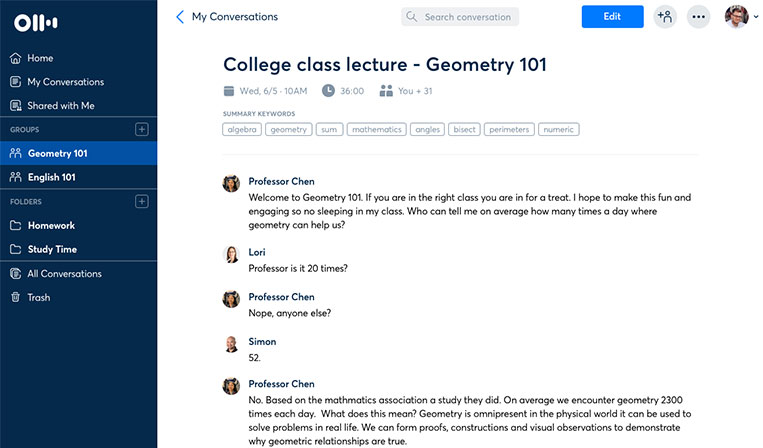The image size is (763, 448).
Task: Click the Home icon in the sidebar
Action: [x=16, y=58]
